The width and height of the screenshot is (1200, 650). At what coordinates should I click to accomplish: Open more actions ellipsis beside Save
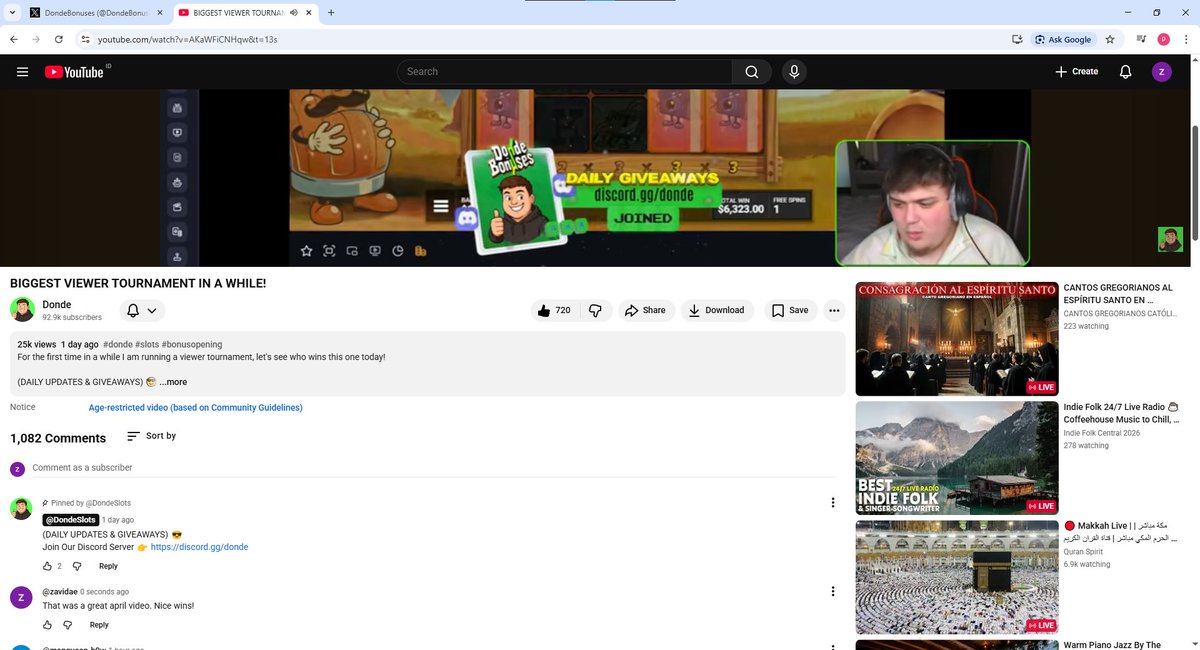tap(834, 310)
